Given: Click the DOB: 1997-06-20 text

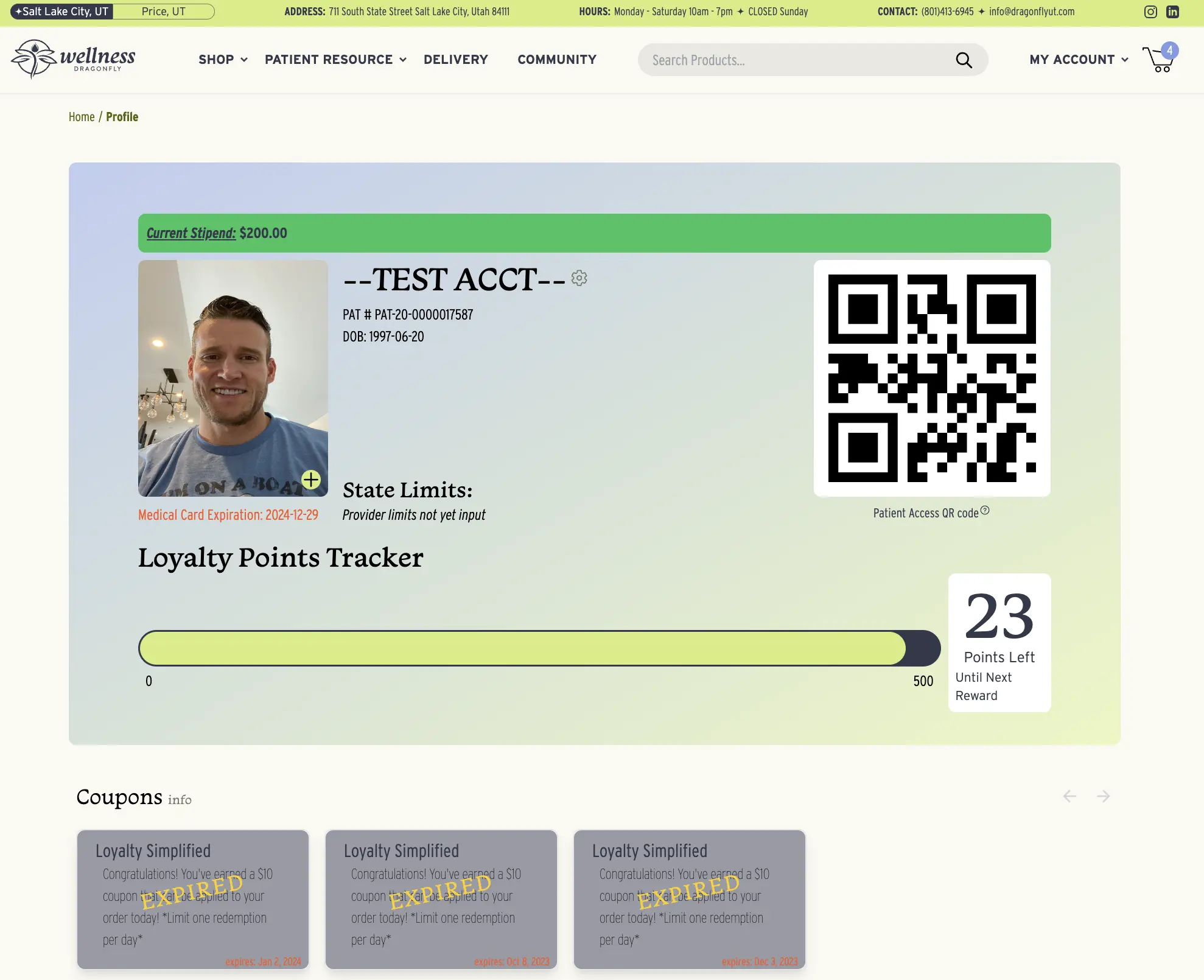Looking at the screenshot, I should [383, 337].
